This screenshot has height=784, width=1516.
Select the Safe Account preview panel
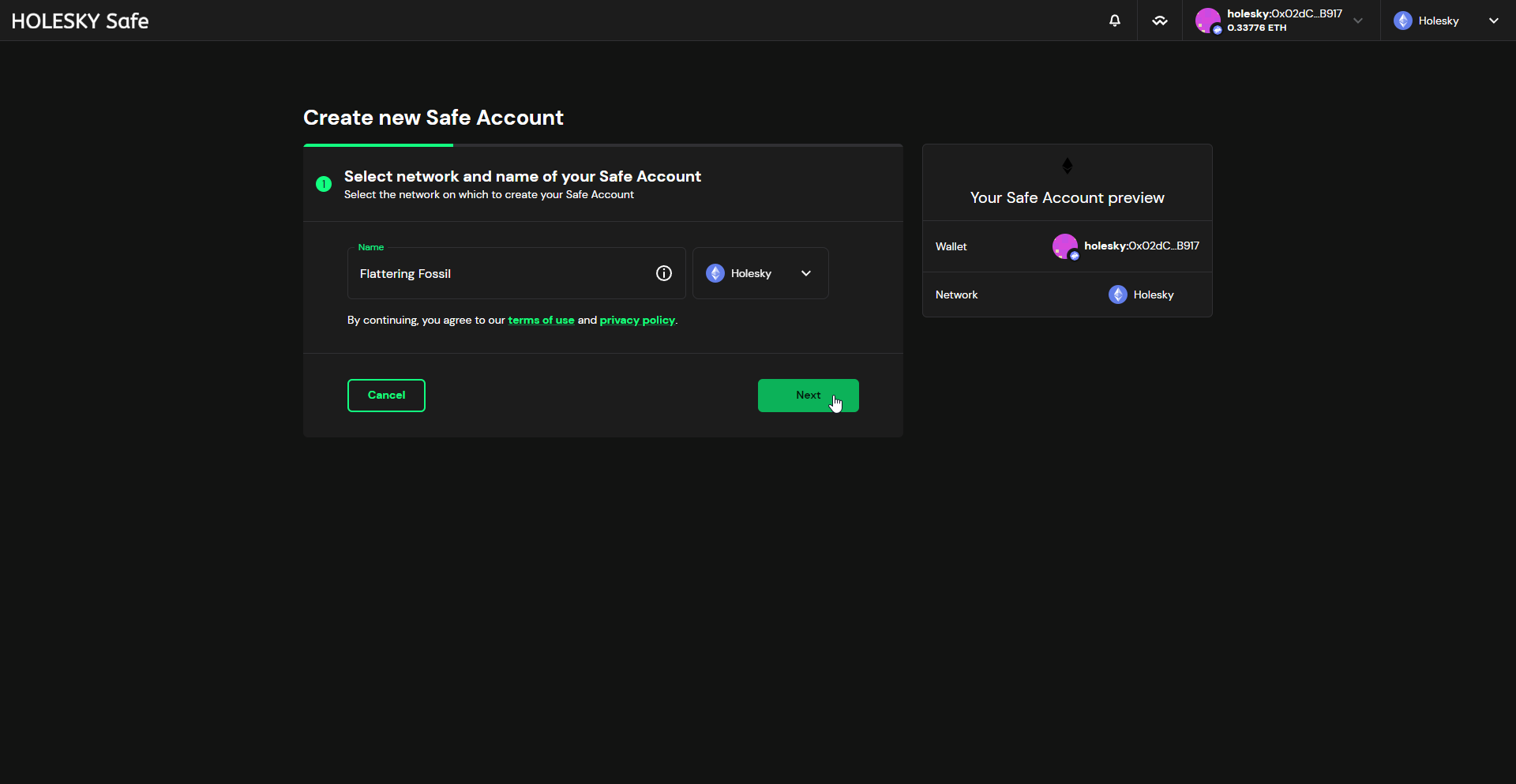(1067, 229)
